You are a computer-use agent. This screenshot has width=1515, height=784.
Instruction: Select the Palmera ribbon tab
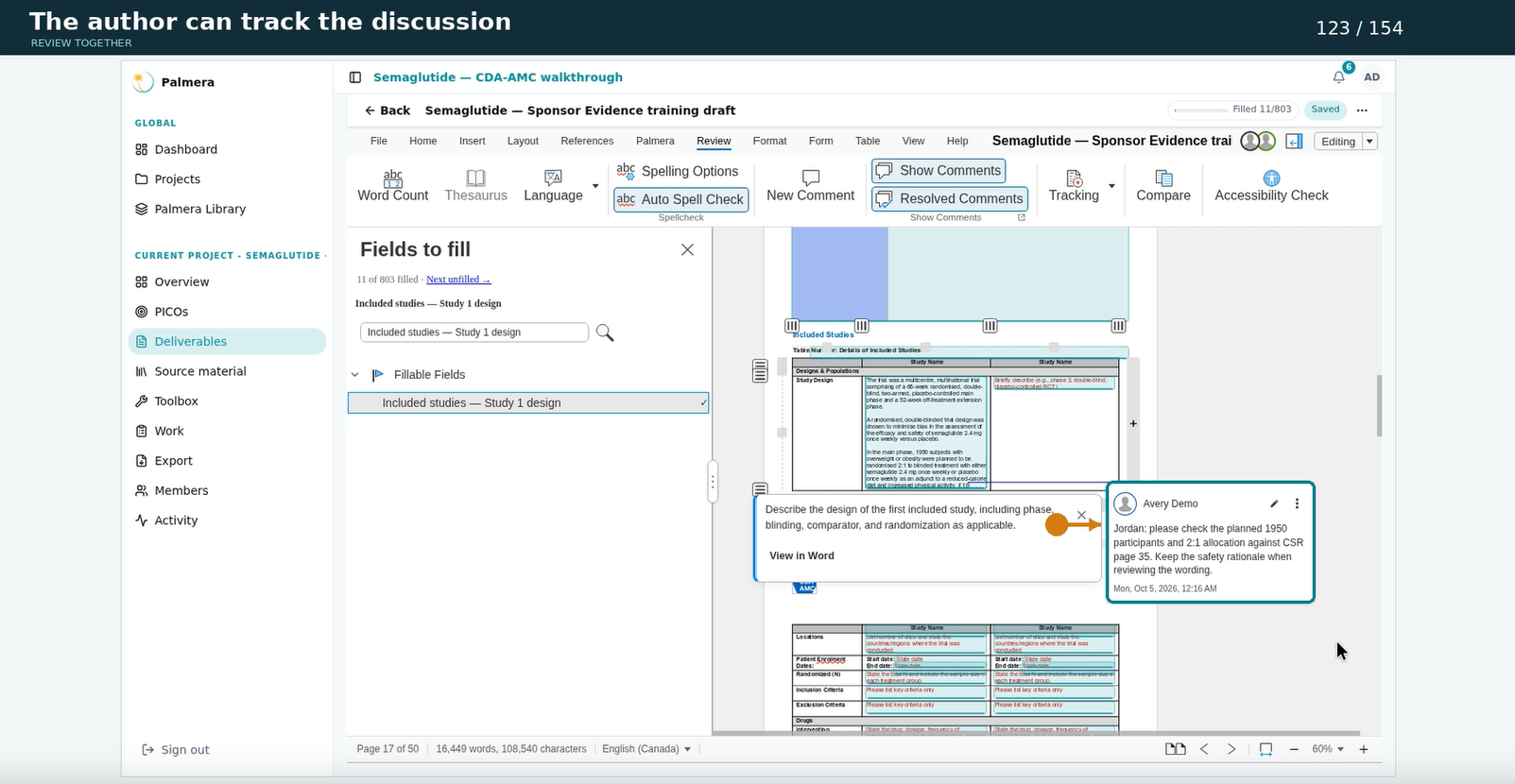655,141
